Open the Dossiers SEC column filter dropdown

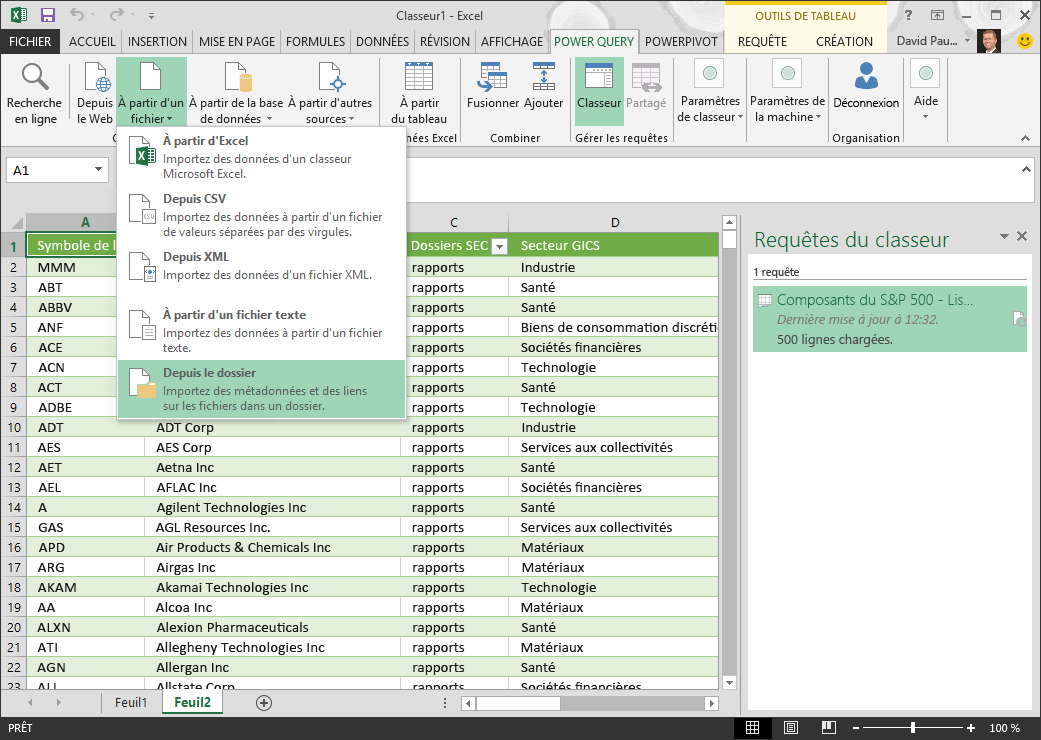pos(498,247)
